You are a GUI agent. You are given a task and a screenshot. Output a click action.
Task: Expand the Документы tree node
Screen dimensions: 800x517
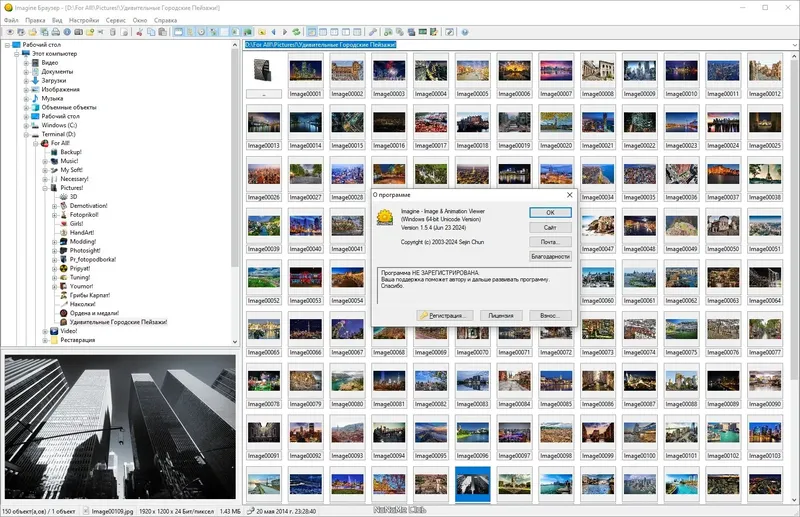click(x=26, y=71)
